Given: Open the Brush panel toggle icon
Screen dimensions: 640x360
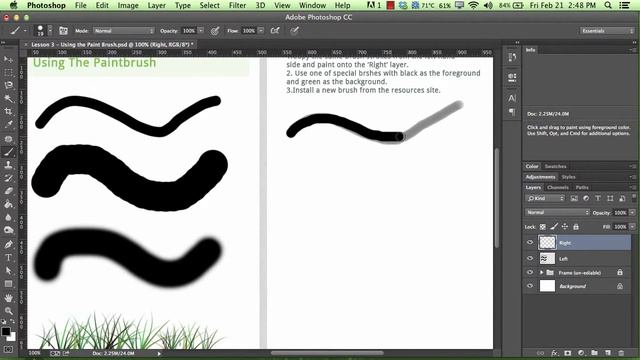Looking at the screenshot, I should (x=63, y=31).
